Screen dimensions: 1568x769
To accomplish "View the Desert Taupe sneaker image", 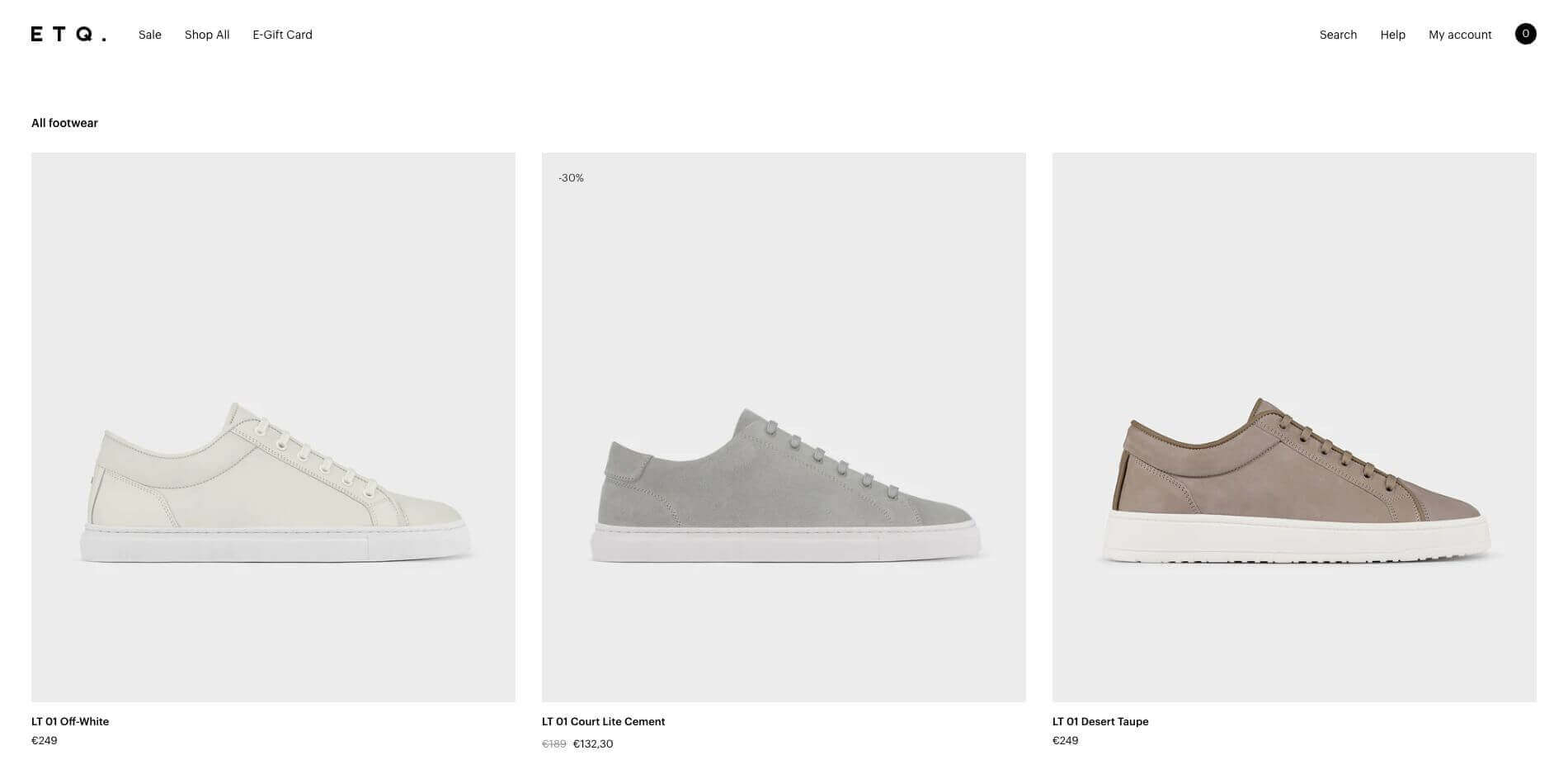I will point(1294,427).
